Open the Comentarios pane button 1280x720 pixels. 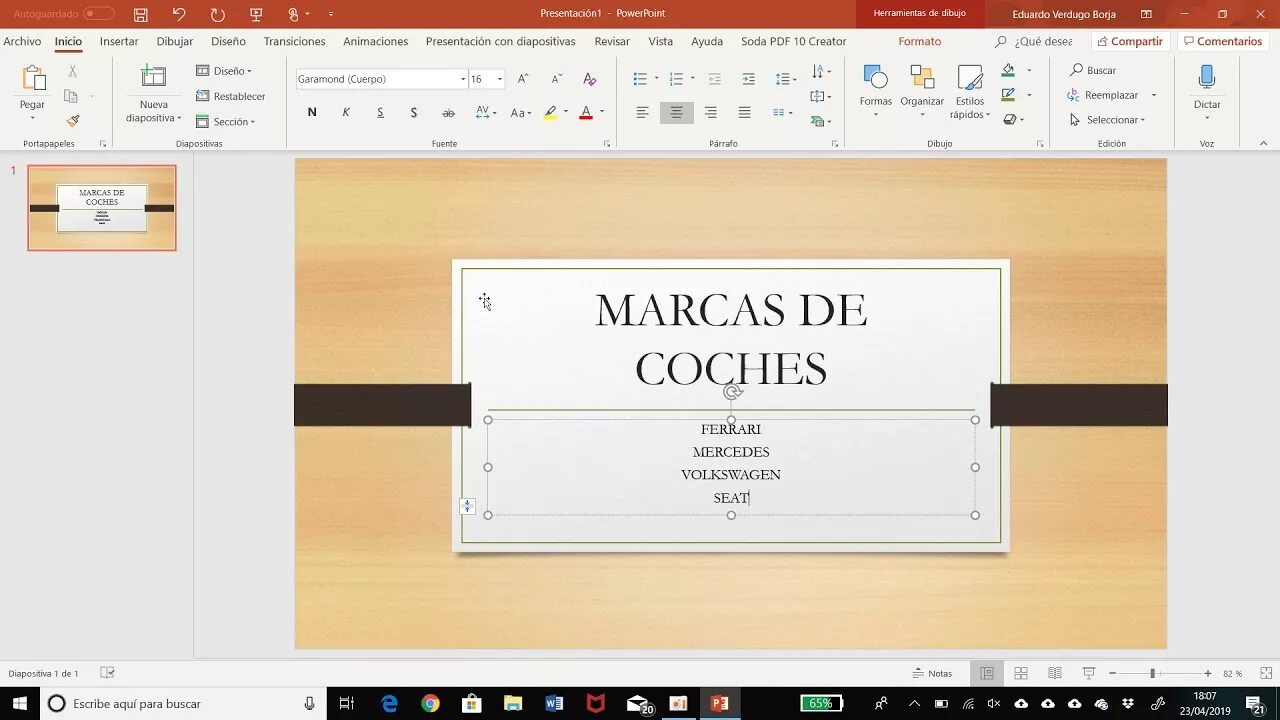pyautogui.click(x=1221, y=41)
